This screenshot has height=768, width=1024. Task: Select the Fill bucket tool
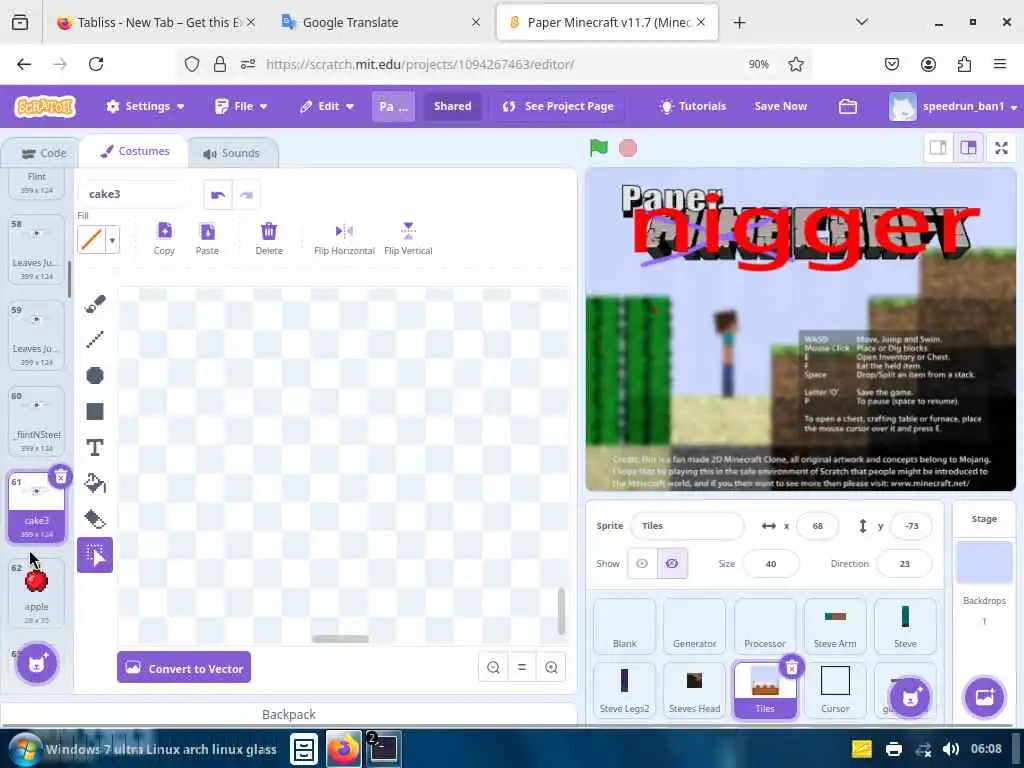[x=95, y=483]
